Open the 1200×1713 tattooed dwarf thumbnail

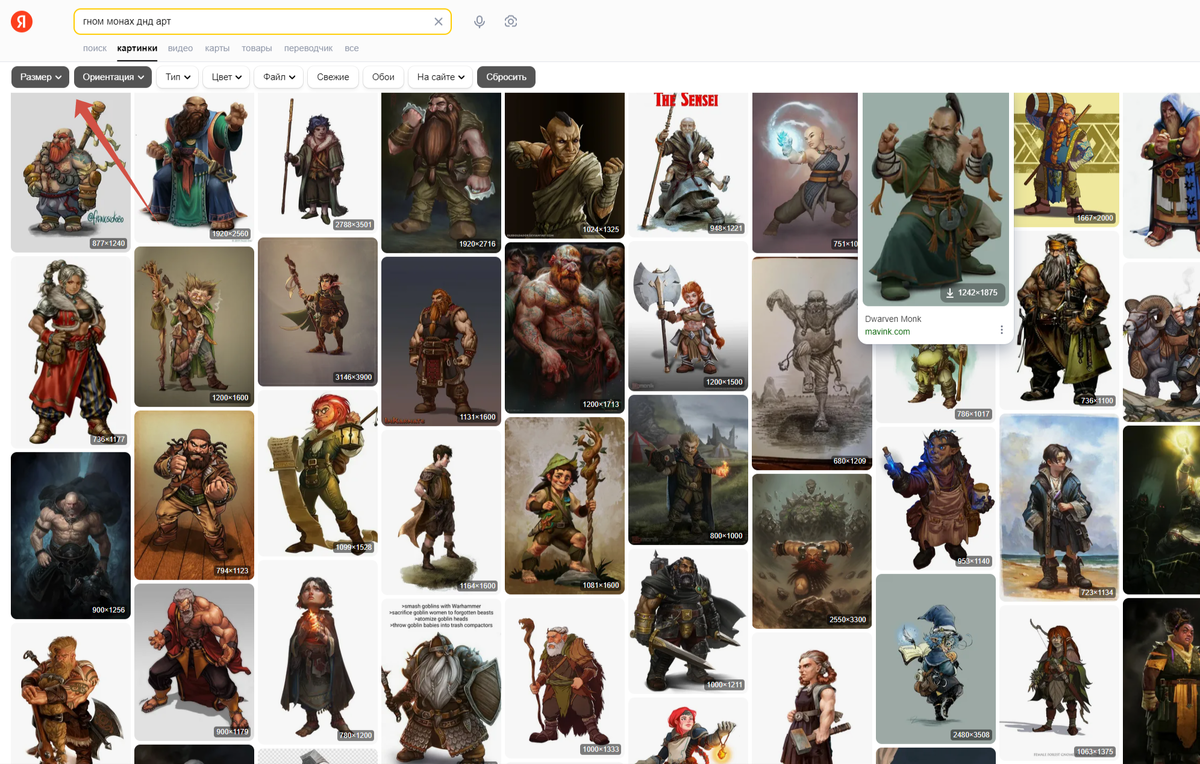(x=565, y=328)
